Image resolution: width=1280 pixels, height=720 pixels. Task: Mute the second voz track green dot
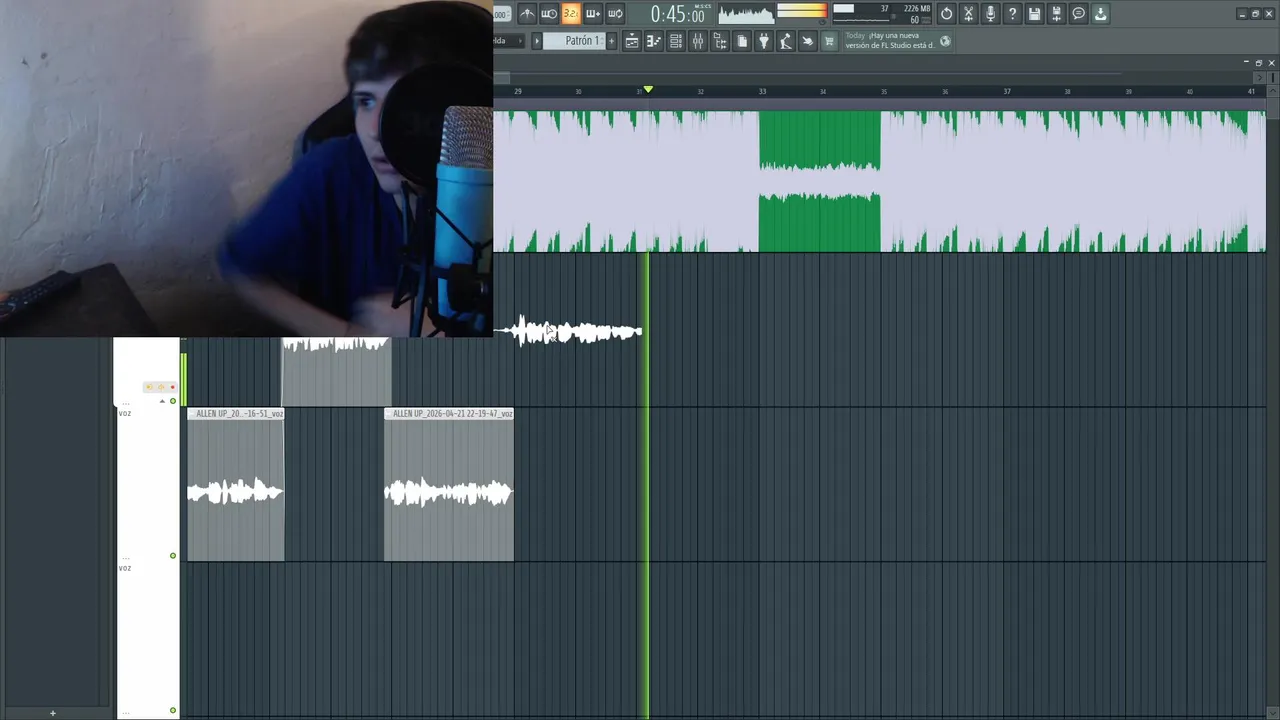point(173,711)
